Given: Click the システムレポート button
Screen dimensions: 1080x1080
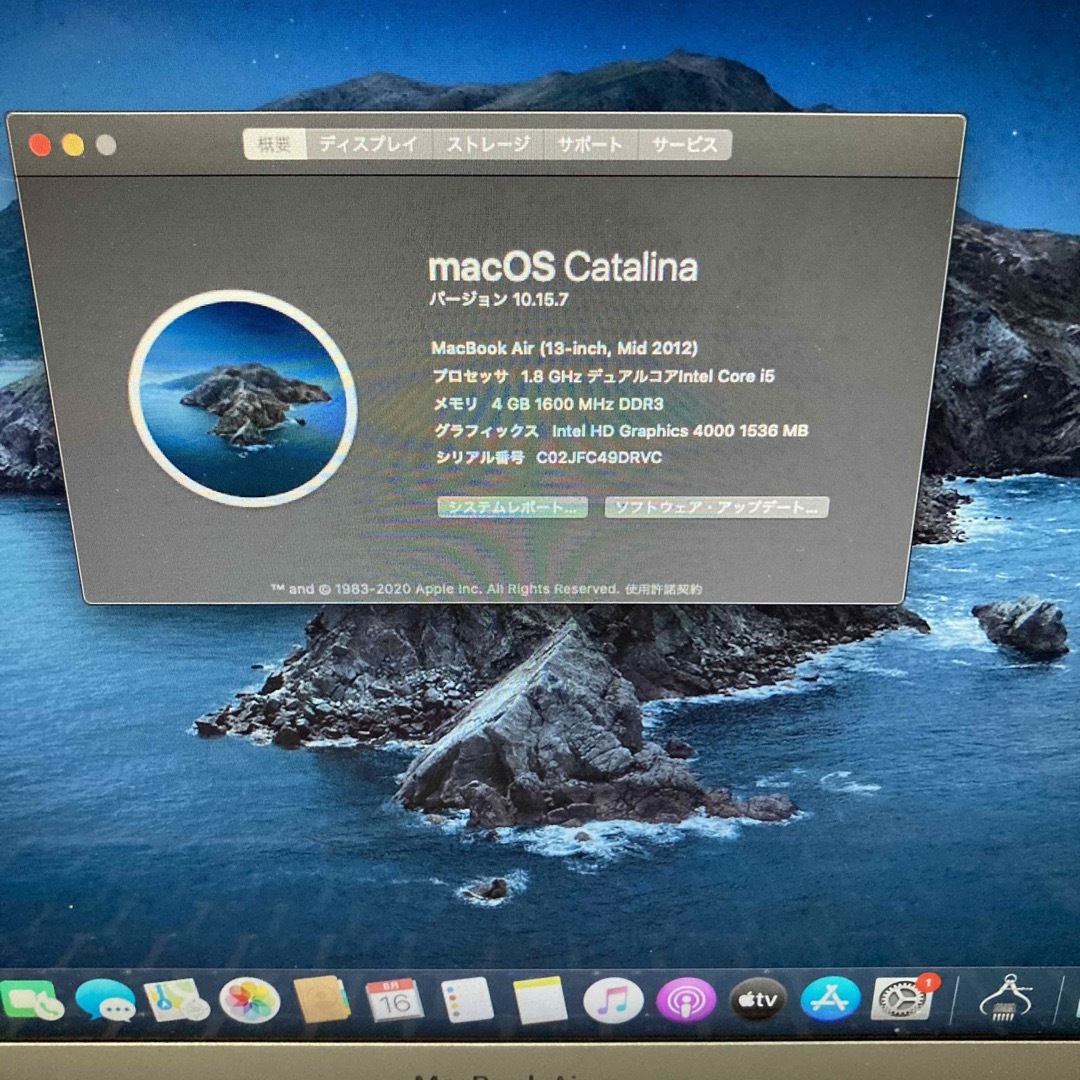Looking at the screenshot, I should pyautogui.click(x=512, y=508).
